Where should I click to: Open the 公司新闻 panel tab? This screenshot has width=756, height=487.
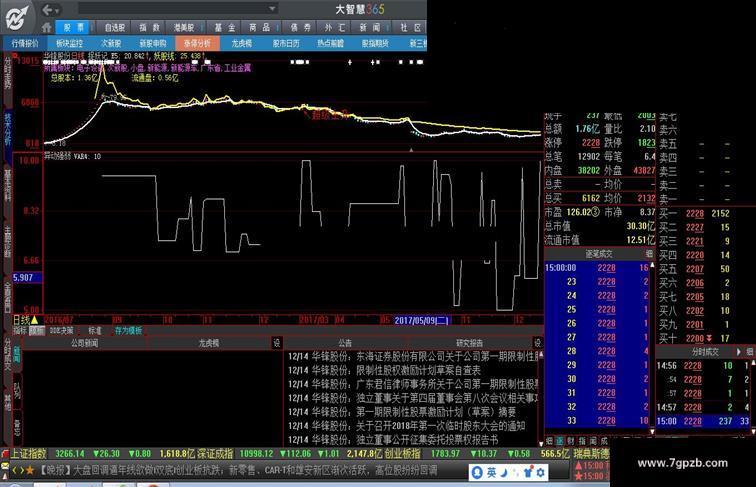click(84, 343)
